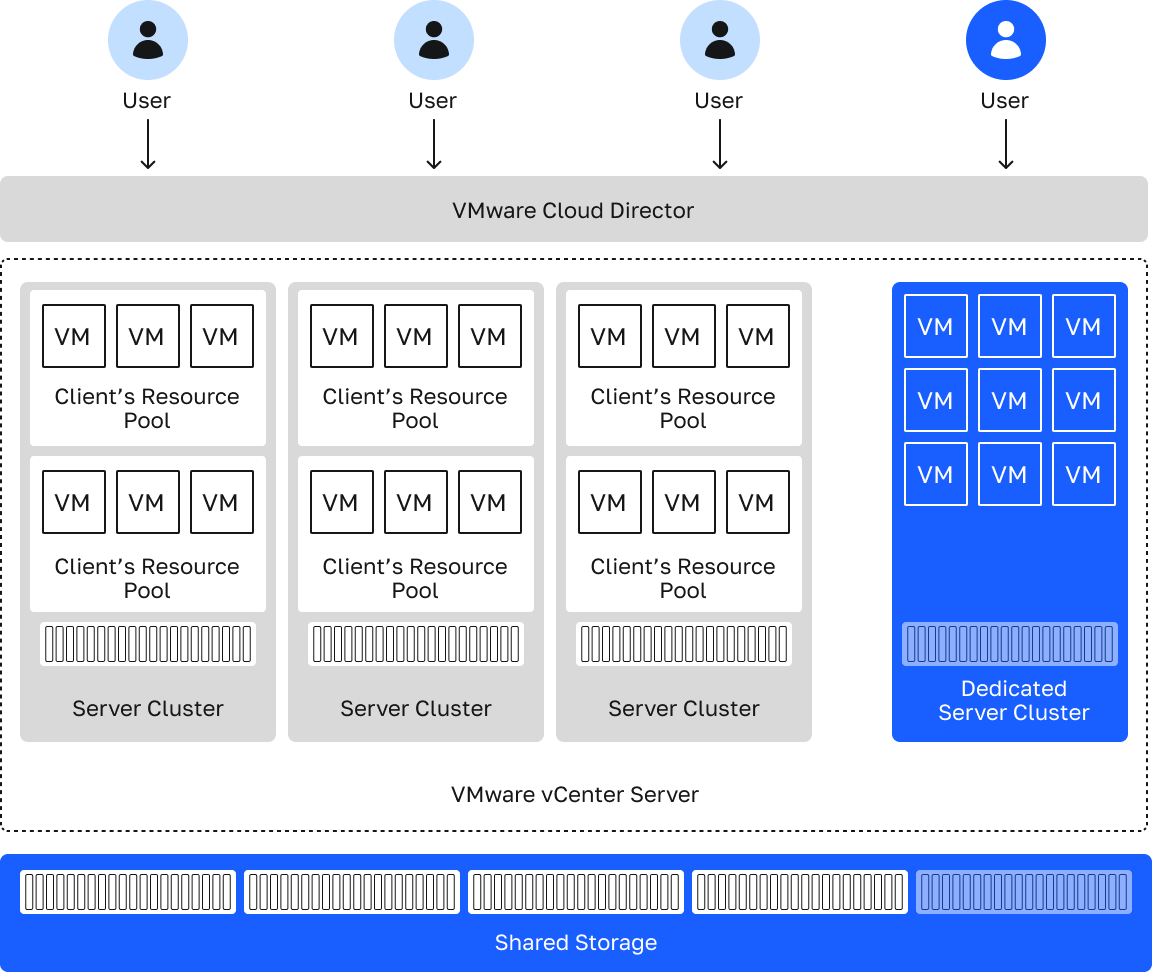Click the VMware Cloud Director bar
Viewport: 1152px width, 972px height.
(573, 210)
